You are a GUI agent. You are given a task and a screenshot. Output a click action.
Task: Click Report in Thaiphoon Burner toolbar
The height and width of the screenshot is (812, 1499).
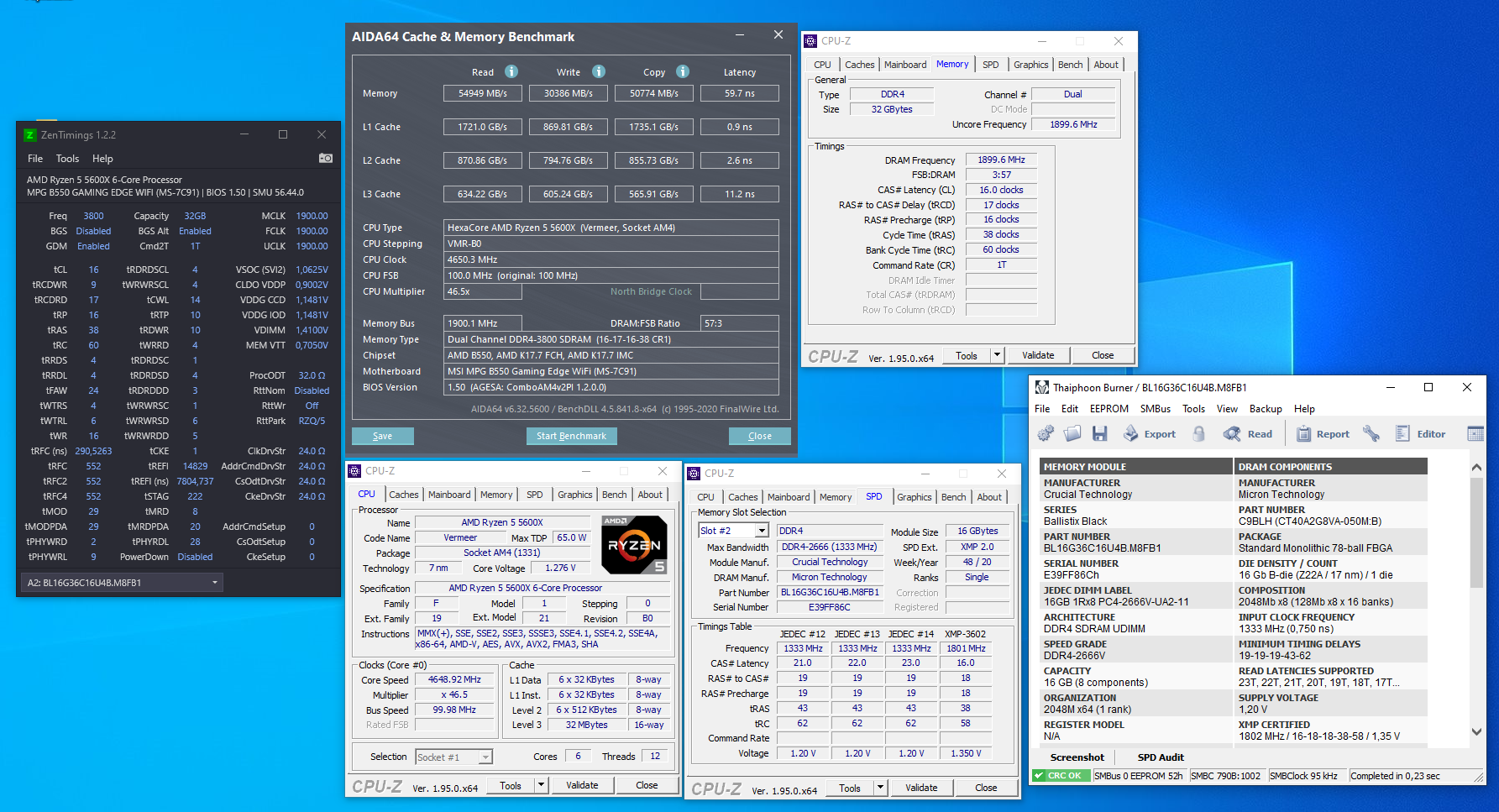click(1323, 434)
